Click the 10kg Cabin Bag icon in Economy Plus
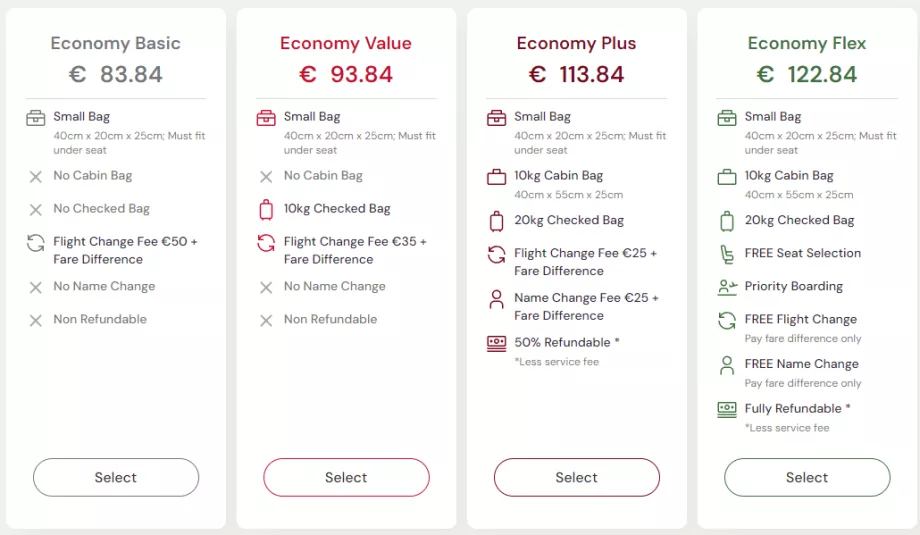This screenshot has height=535, width=920. (x=496, y=177)
